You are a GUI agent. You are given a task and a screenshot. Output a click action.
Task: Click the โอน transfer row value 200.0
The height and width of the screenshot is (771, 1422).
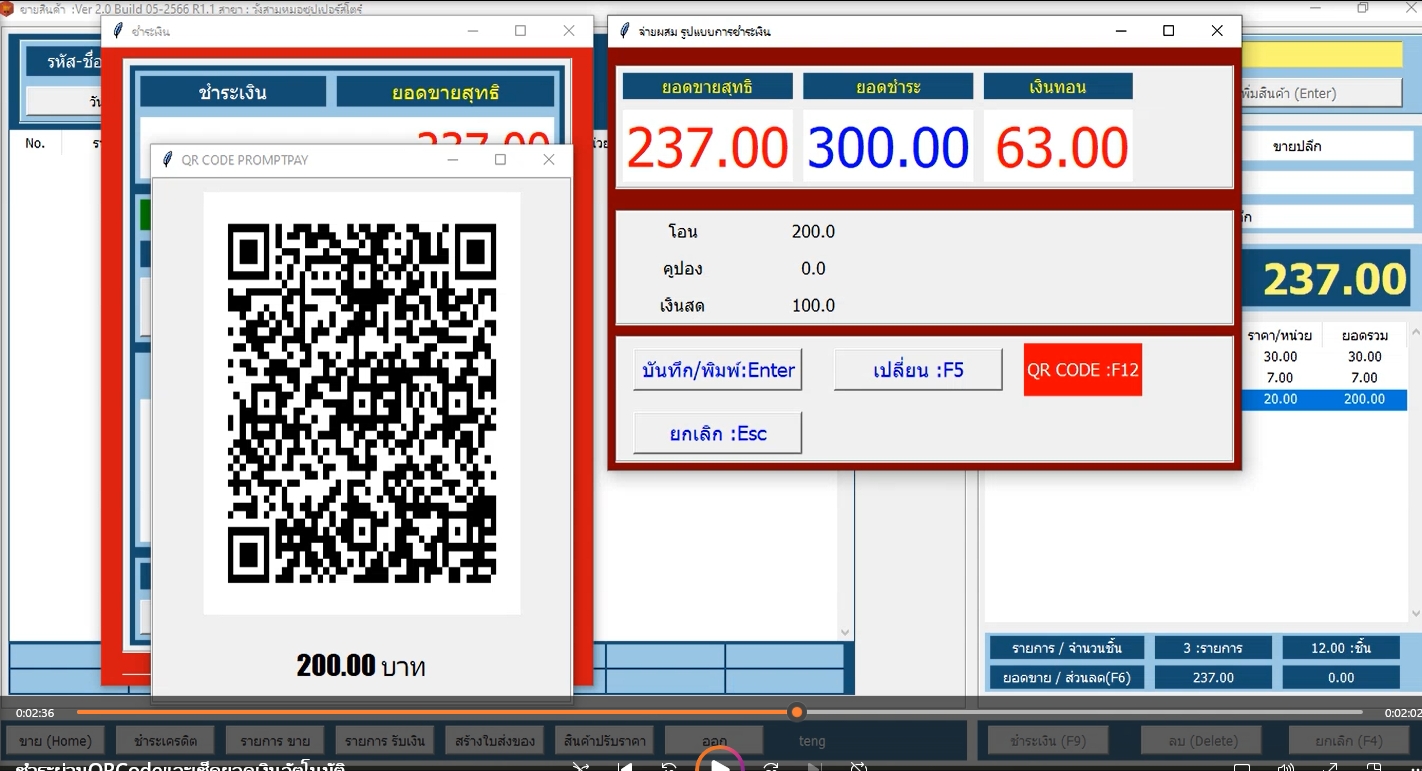(x=813, y=232)
